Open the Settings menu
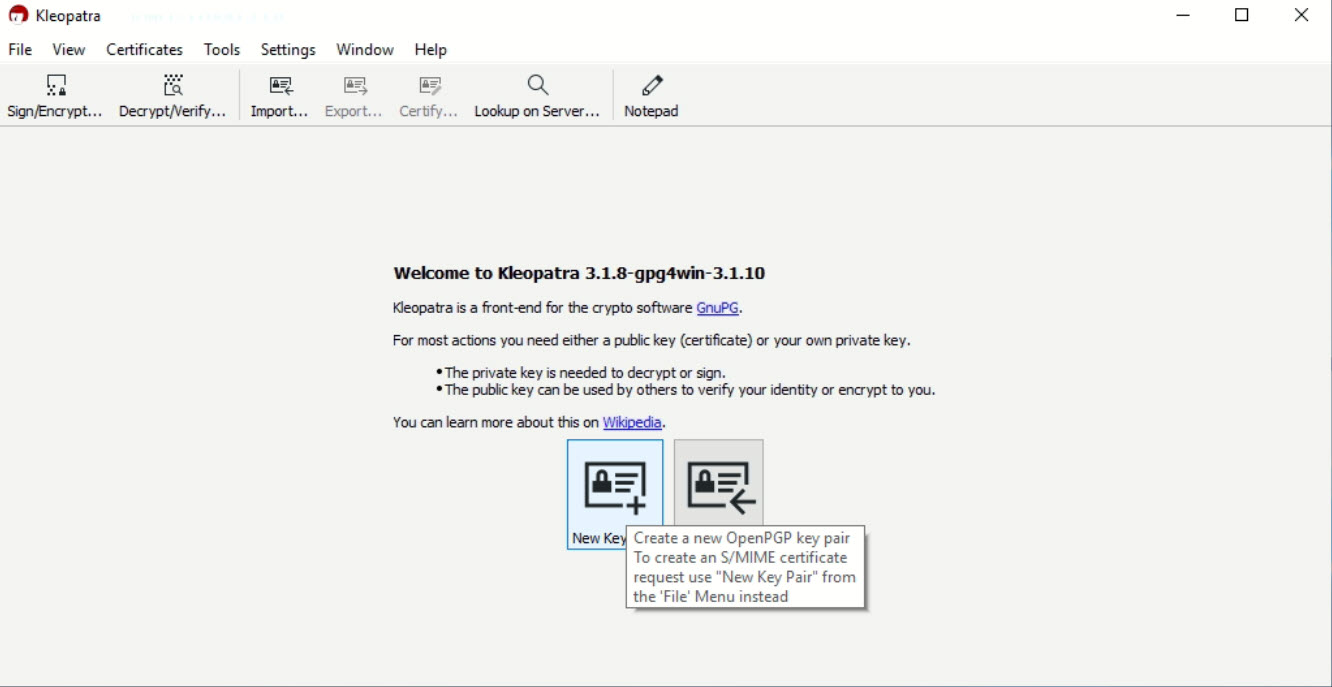This screenshot has height=687, width=1332. coord(288,49)
